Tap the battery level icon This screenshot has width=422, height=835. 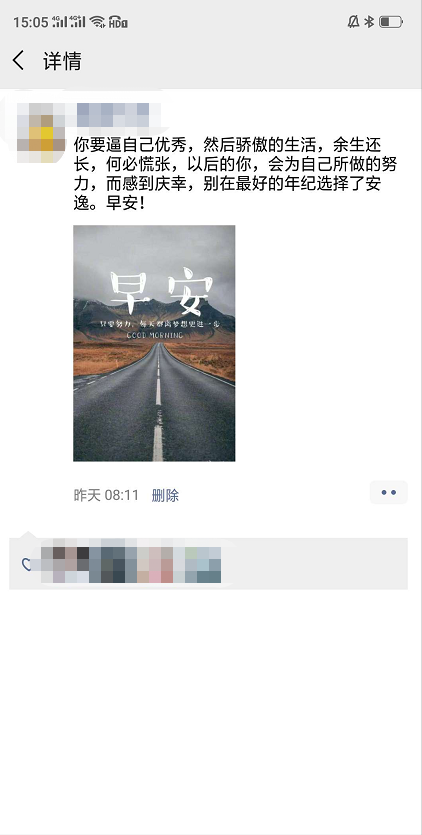(391, 22)
